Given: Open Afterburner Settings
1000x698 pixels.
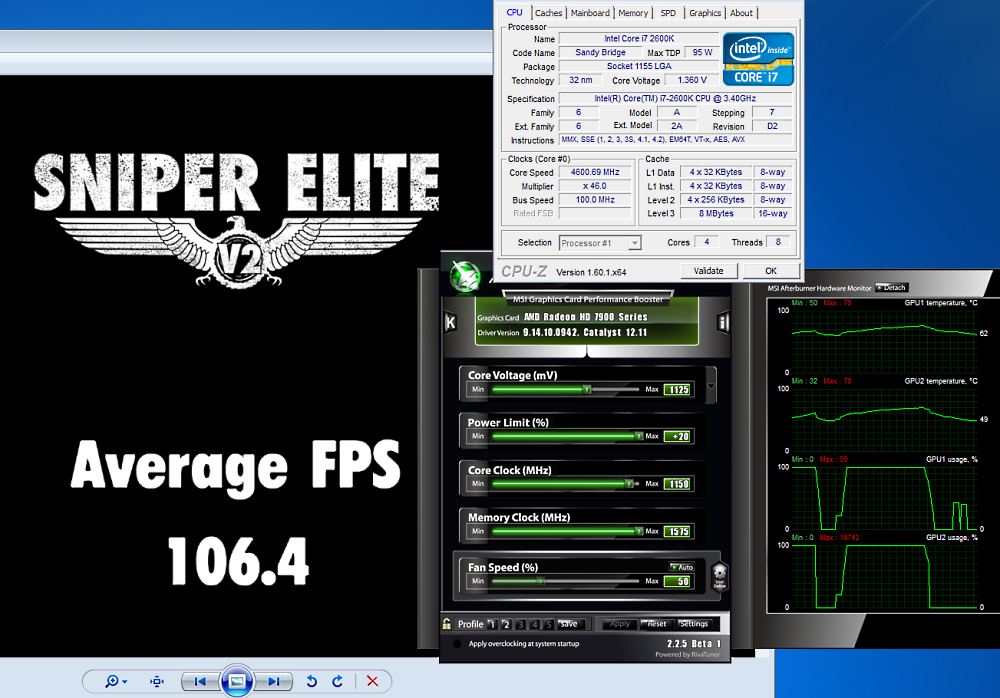Looking at the screenshot, I should click(693, 624).
